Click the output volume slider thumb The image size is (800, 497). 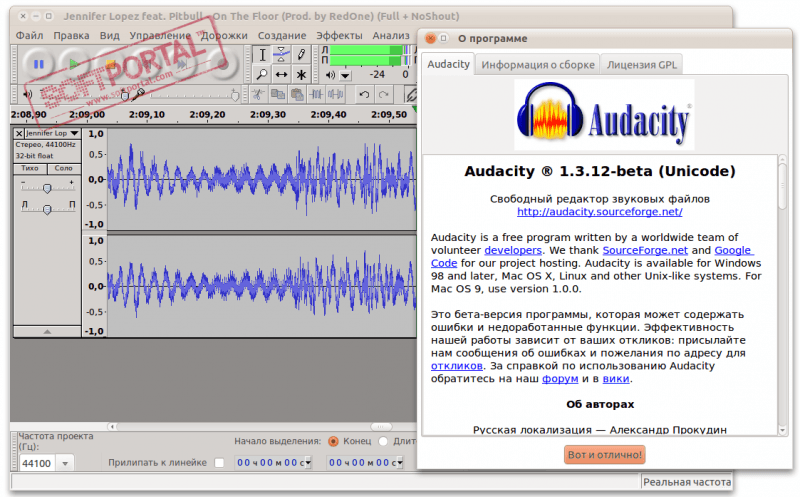[x=124, y=95]
